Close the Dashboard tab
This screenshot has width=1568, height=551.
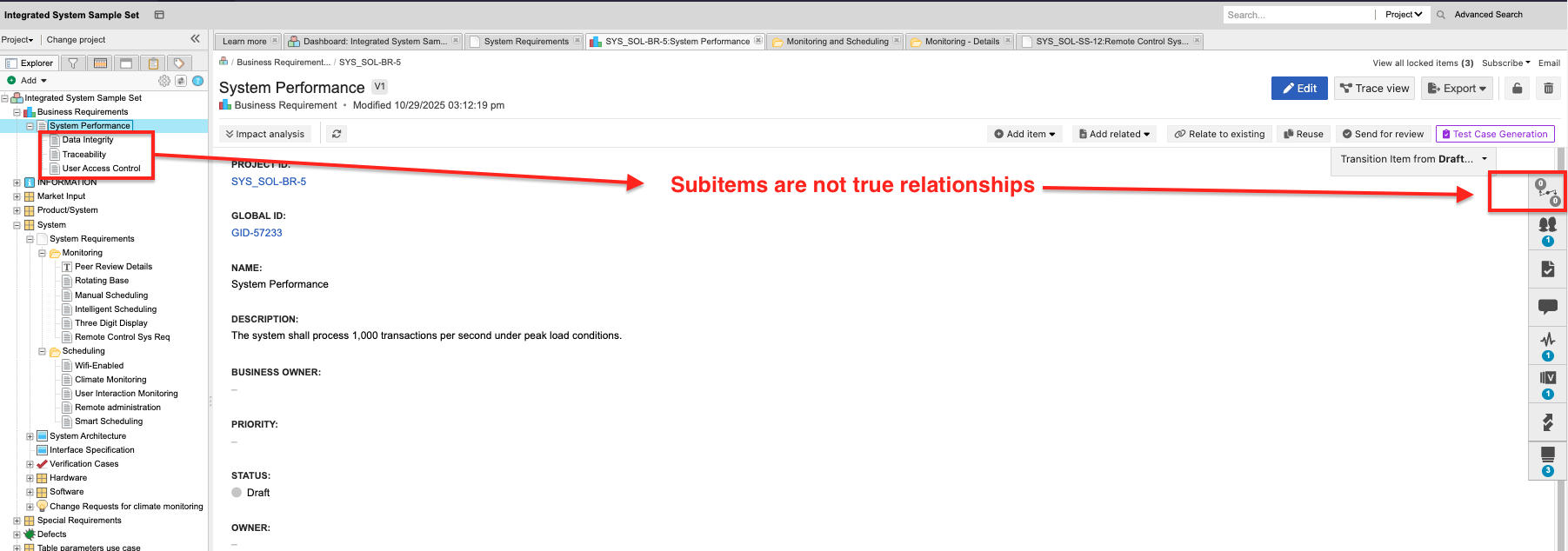(x=456, y=41)
